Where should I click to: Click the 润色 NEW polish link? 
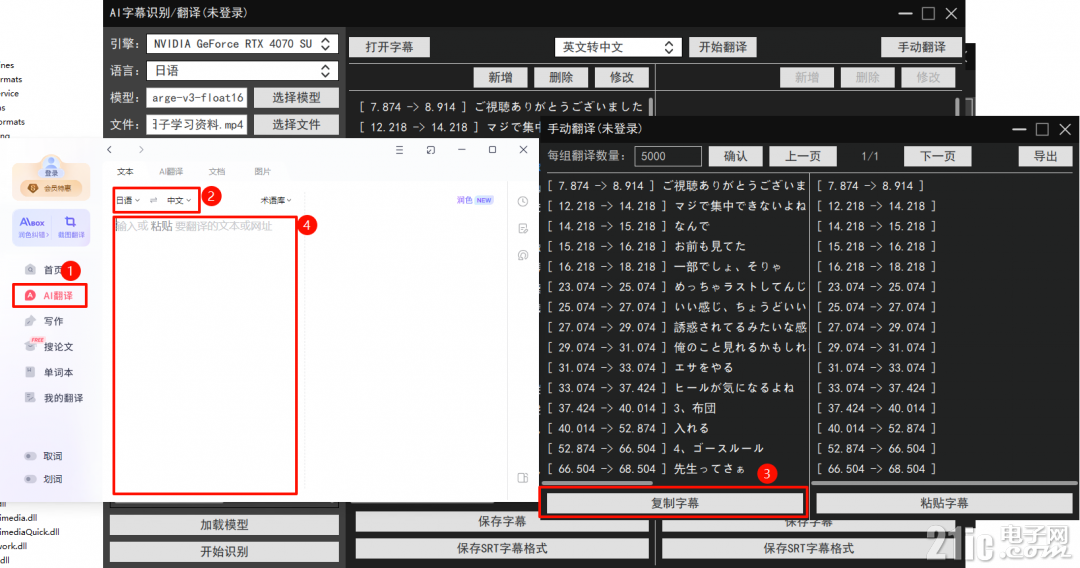pos(475,200)
